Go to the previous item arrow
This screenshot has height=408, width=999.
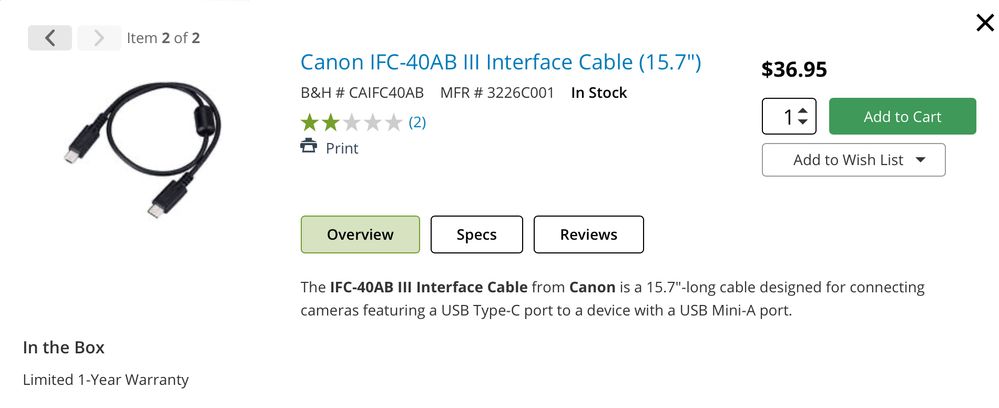pyautogui.click(x=49, y=38)
